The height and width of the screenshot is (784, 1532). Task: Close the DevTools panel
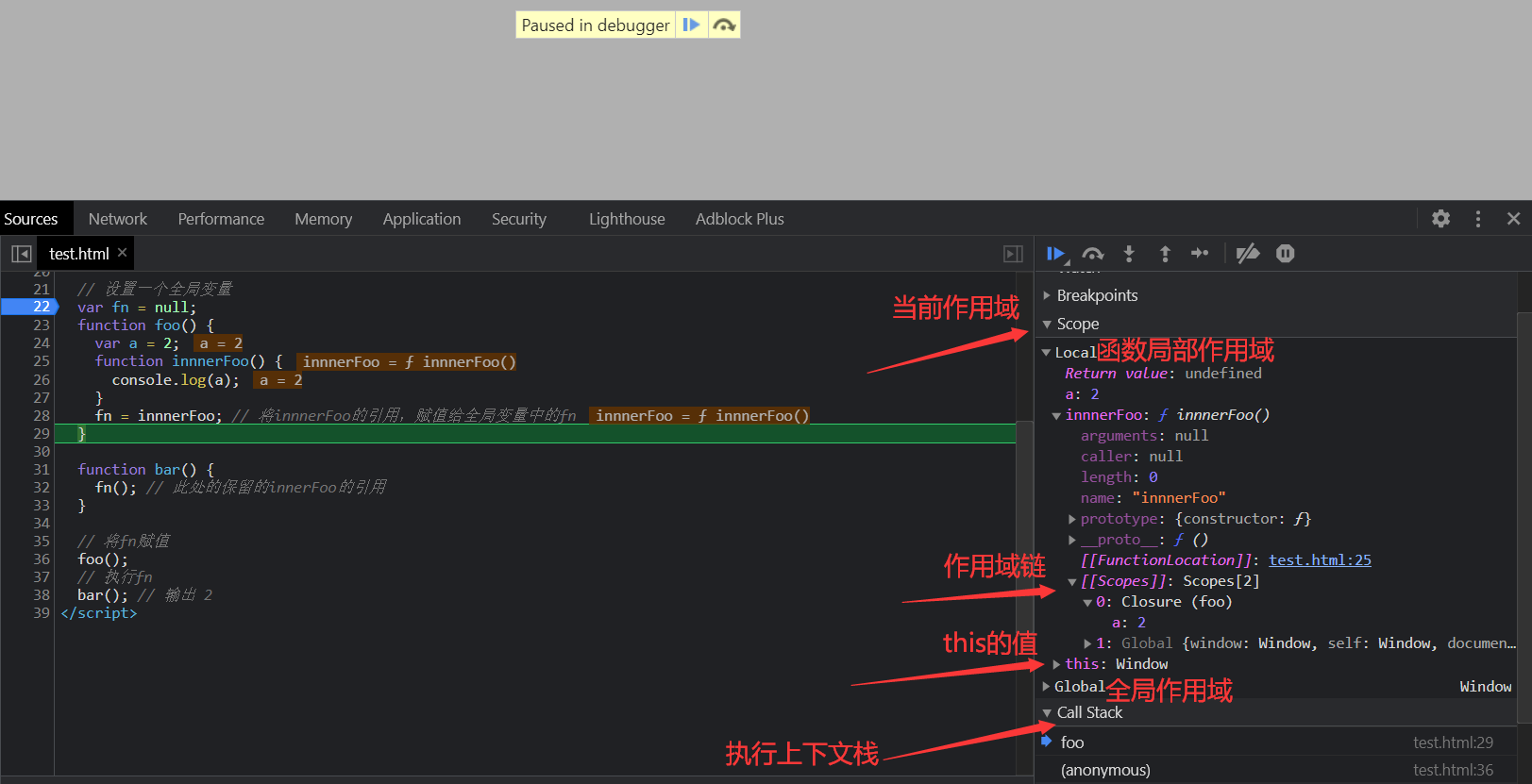point(1514,219)
